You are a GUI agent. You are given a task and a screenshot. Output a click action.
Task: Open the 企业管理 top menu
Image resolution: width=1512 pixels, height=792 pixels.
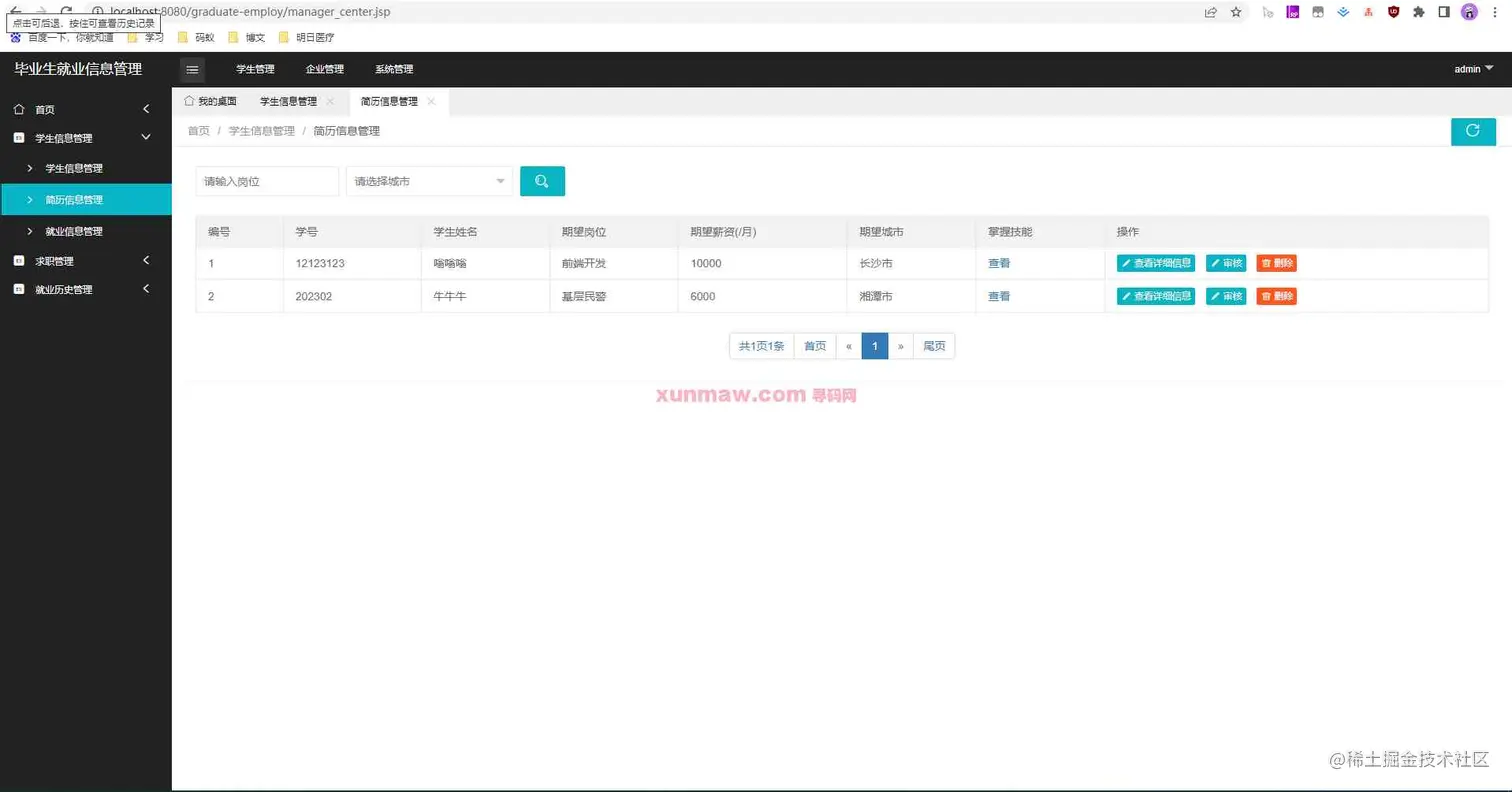(324, 69)
